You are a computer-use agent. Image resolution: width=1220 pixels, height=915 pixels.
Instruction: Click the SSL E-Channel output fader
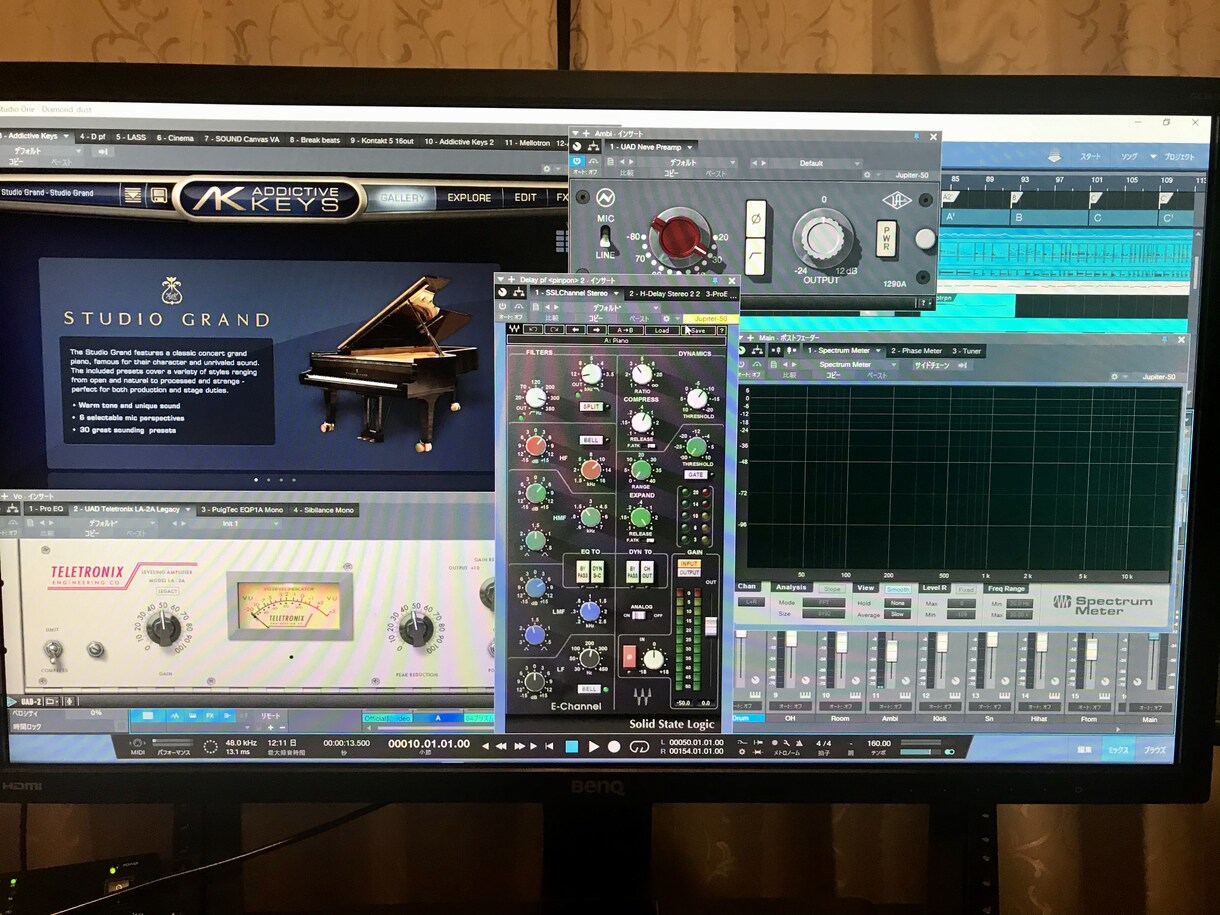[711, 626]
